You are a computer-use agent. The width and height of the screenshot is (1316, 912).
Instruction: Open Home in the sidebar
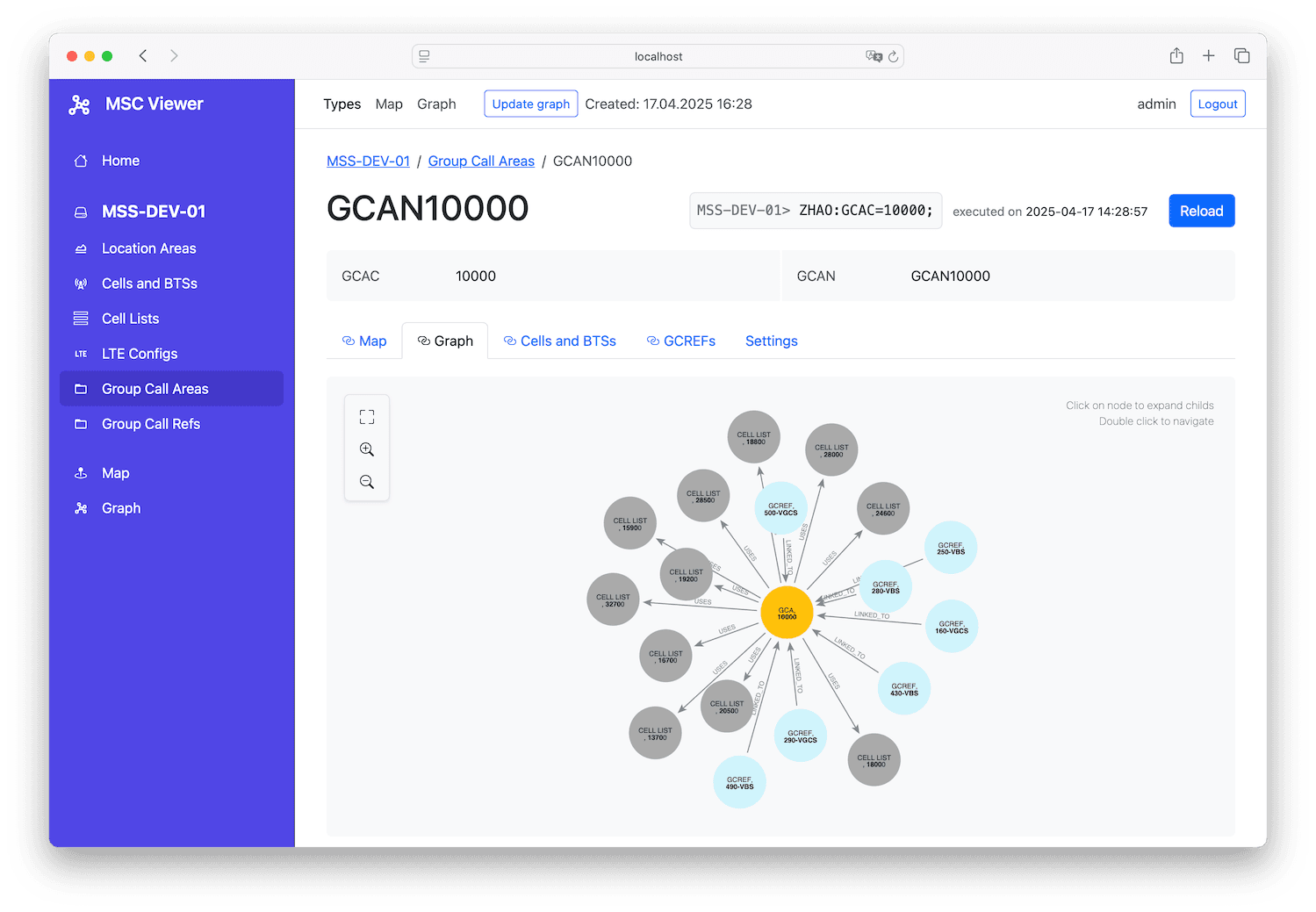120,161
